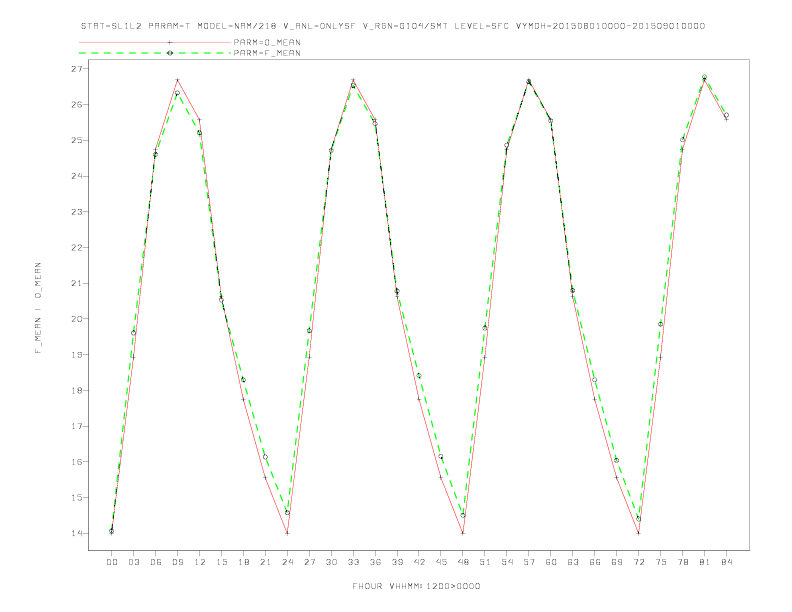Click x-axis hour label 39
Image resolution: width=792 pixels, height=612 pixels.
pos(397,562)
